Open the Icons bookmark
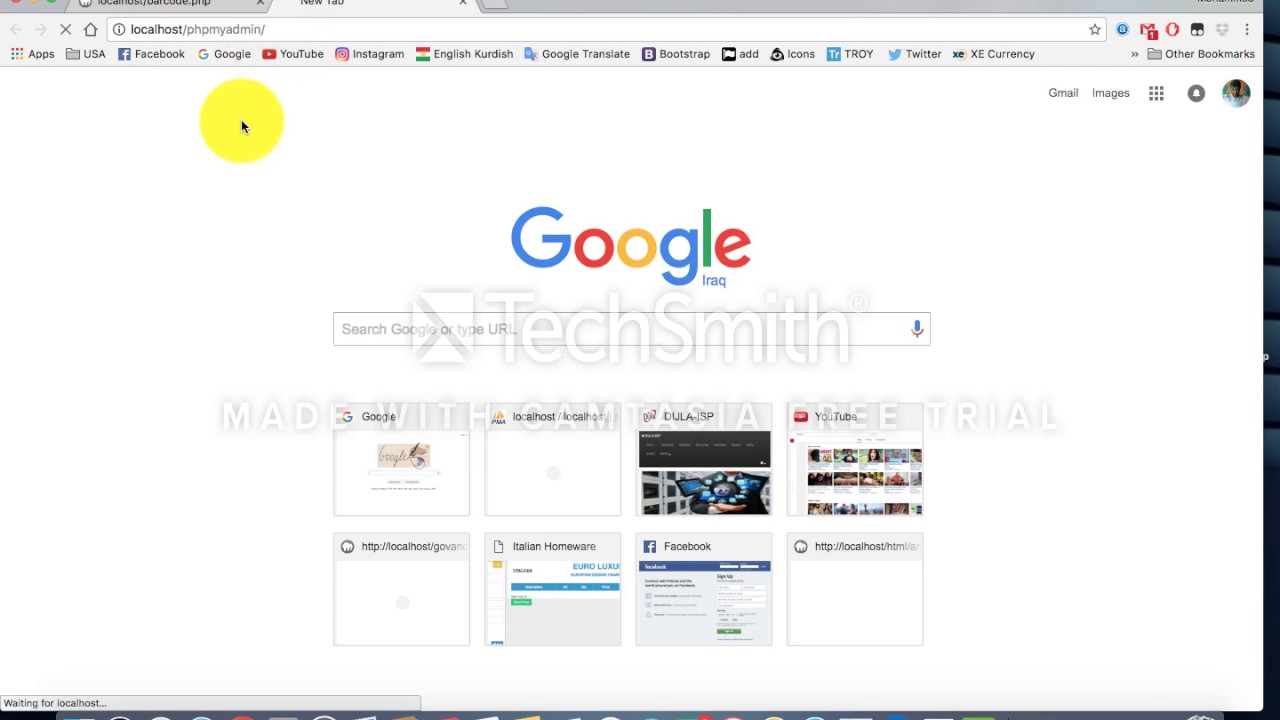 pos(792,54)
